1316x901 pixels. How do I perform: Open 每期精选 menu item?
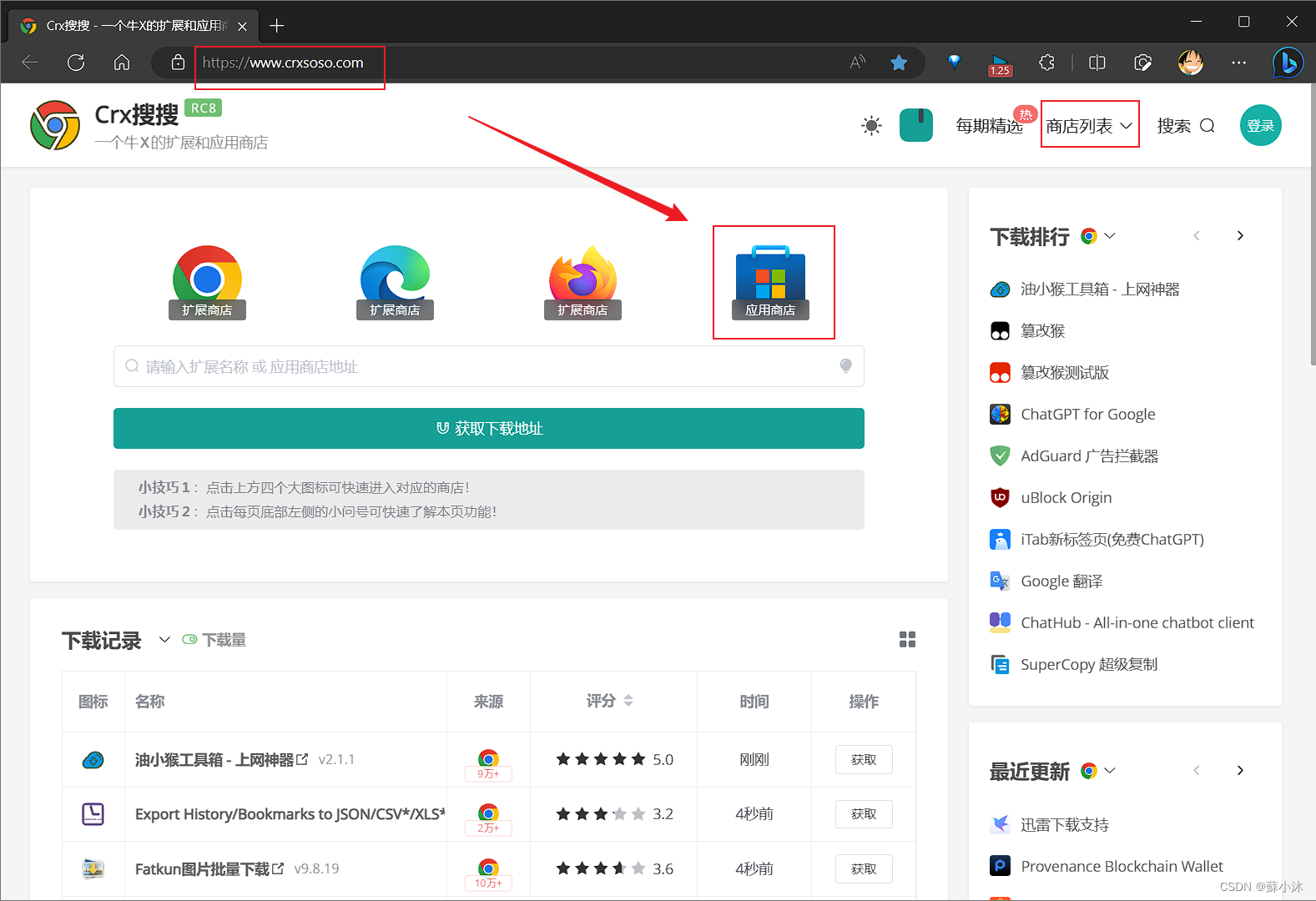coord(990,126)
